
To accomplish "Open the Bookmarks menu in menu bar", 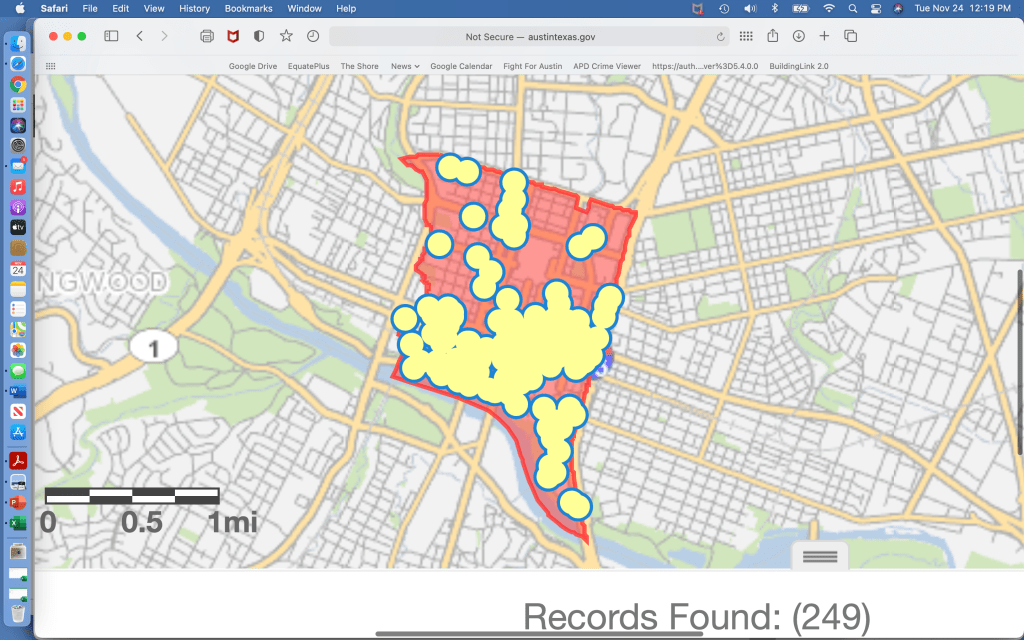I will point(248,8).
